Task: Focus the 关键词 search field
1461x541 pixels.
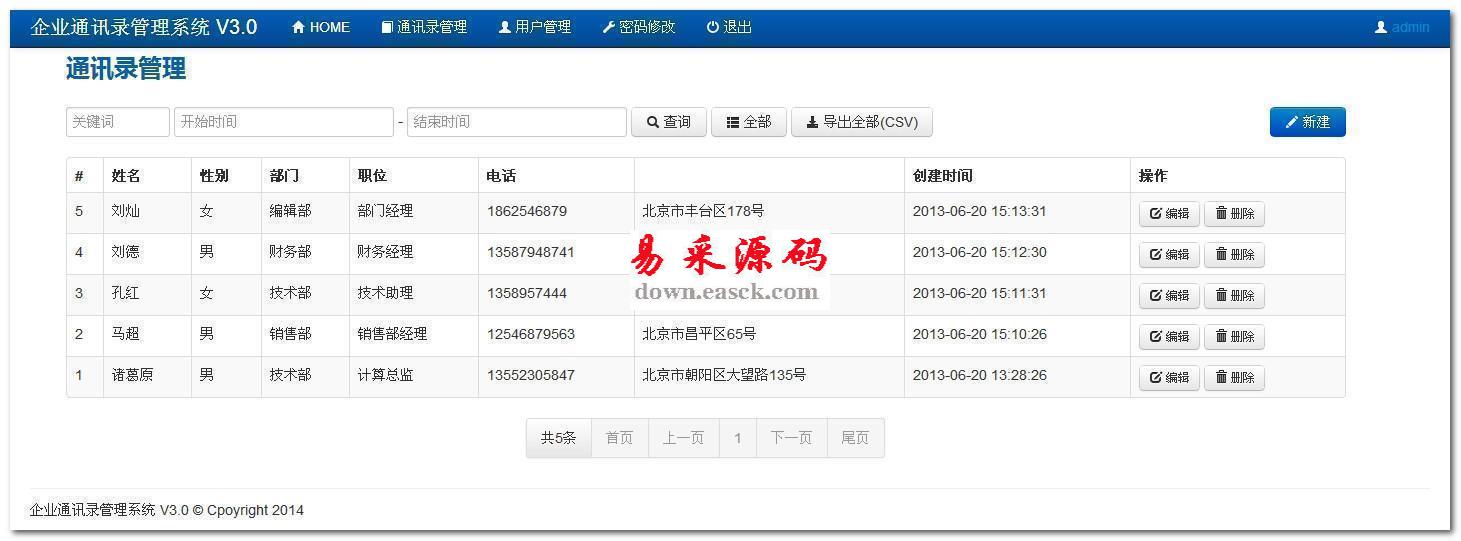Action: 117,122
